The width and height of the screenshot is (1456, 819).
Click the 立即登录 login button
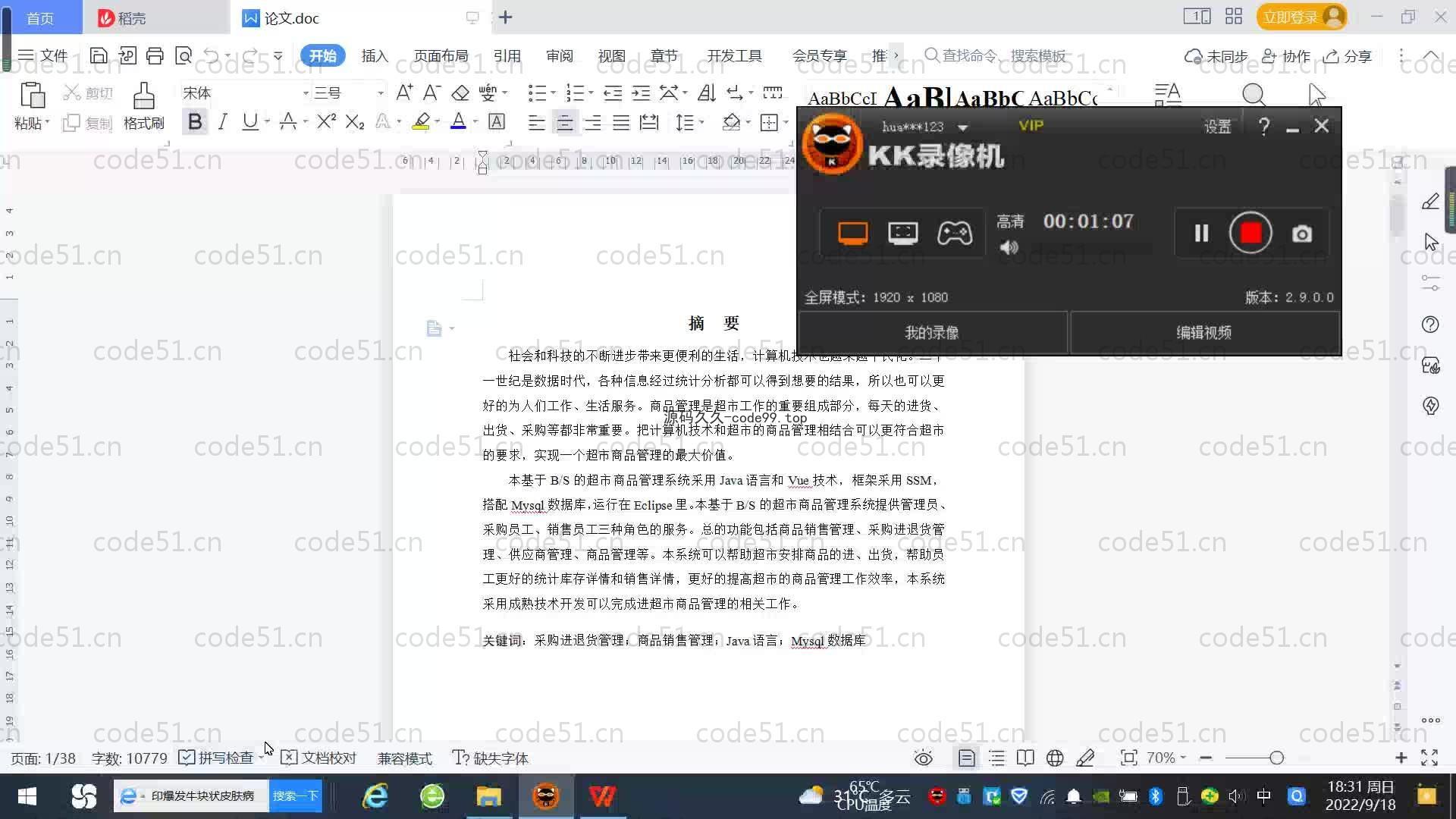pos(1301,17)
